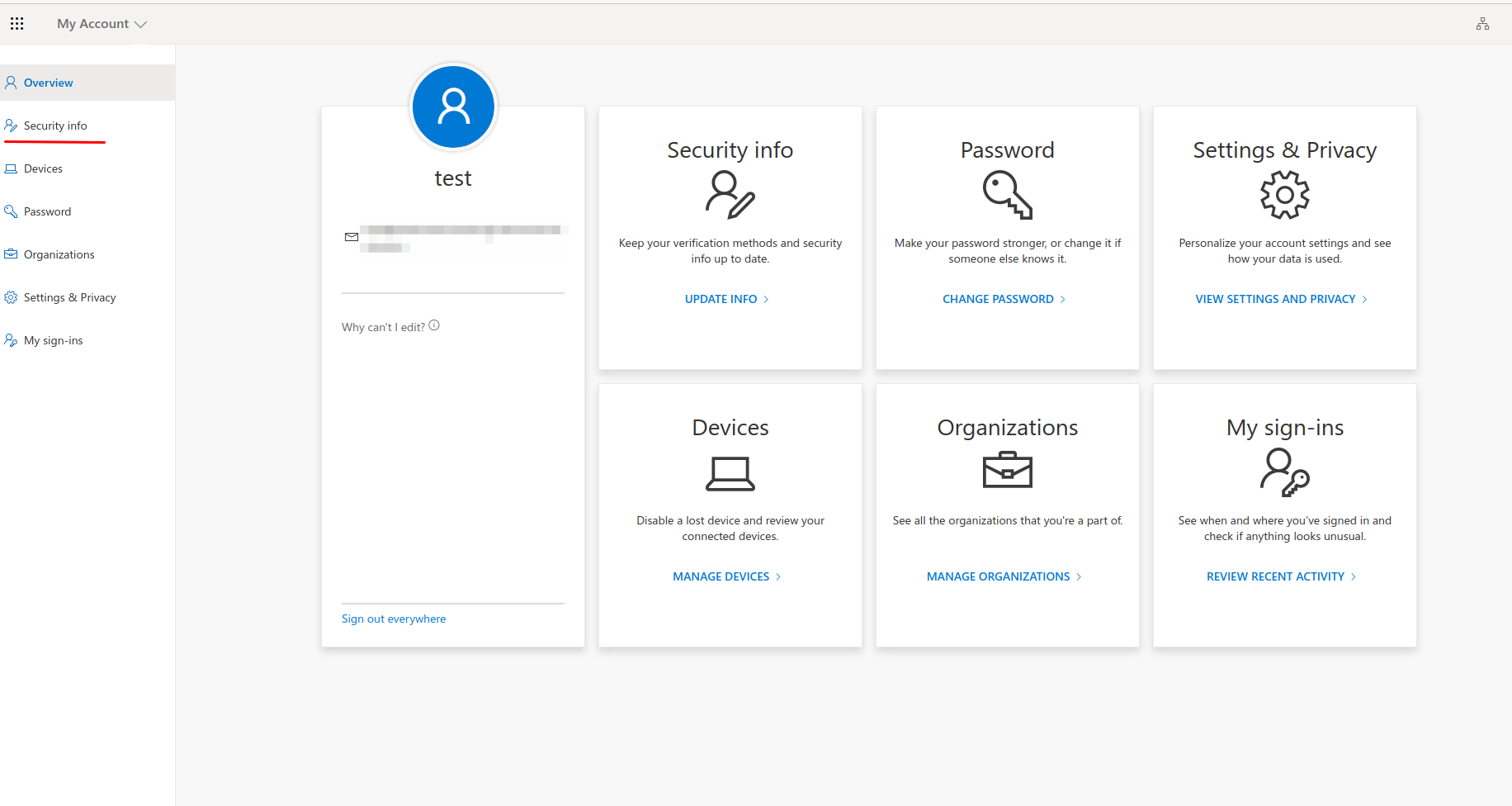Click the profile avatar picture

(453, 107)
